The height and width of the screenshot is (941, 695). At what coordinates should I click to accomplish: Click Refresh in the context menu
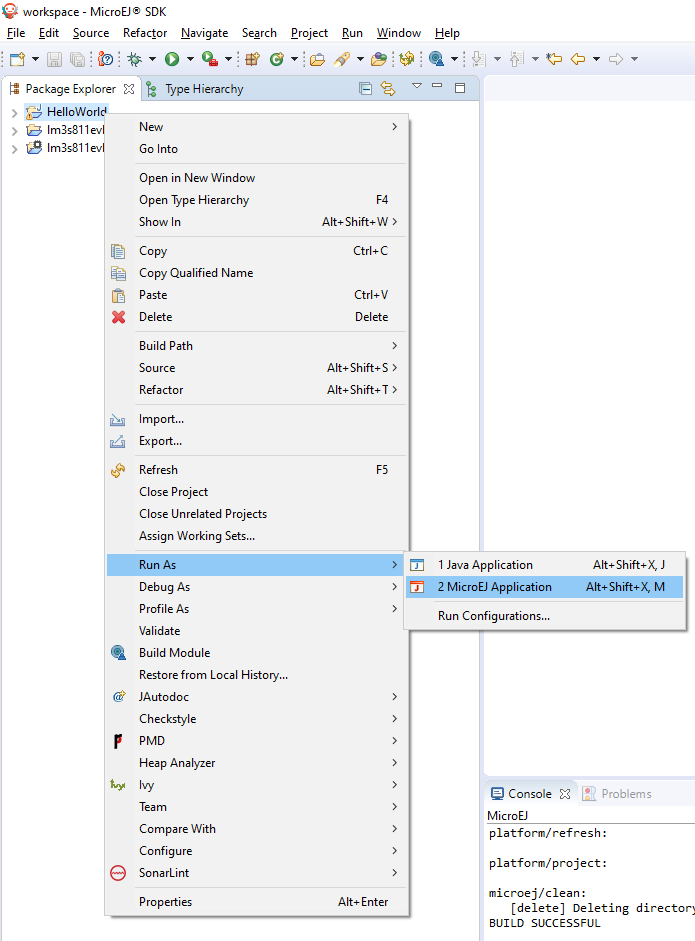[x=256, y=470]
